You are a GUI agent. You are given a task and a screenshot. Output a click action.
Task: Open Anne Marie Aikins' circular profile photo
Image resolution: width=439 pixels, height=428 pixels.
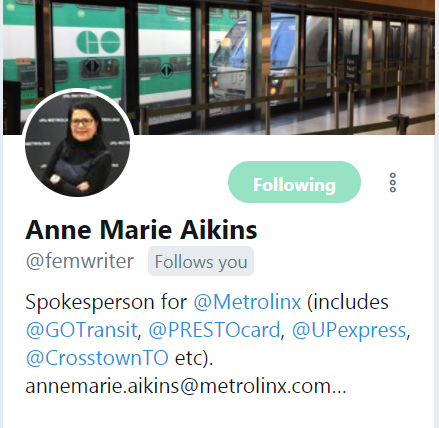coord(78,144)
